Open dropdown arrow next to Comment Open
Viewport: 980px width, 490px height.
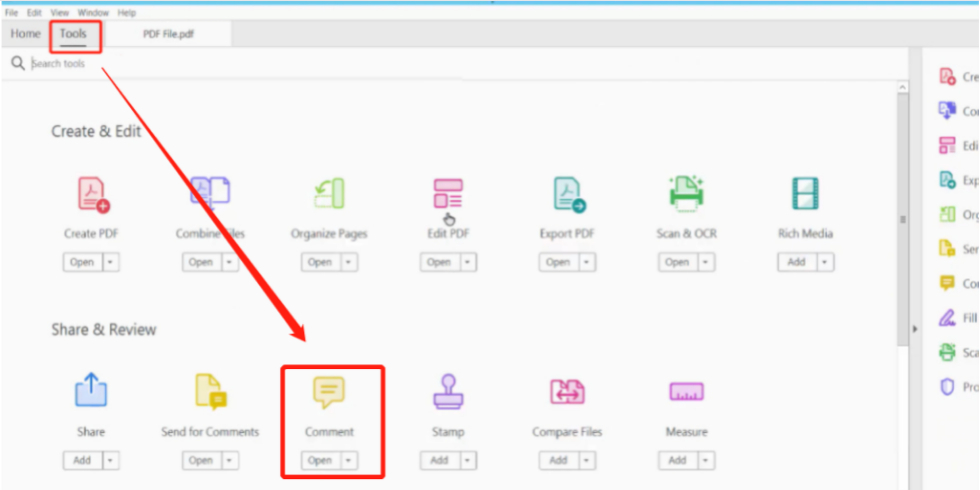point(349,460)
